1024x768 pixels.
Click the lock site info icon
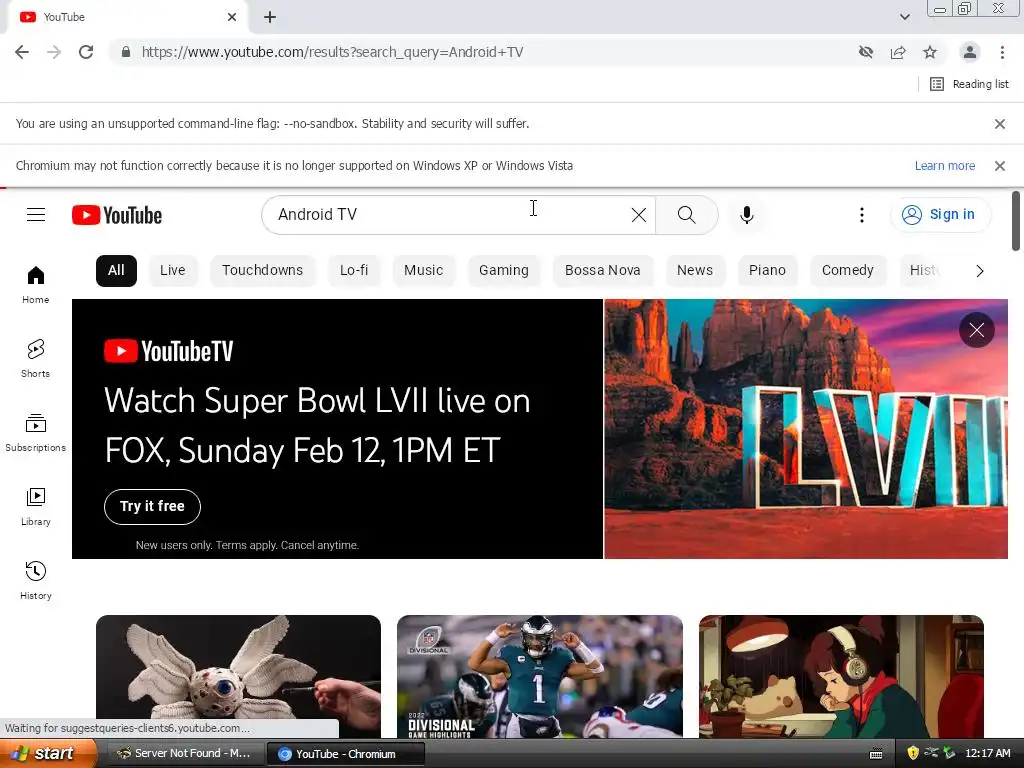click(126, 52)
